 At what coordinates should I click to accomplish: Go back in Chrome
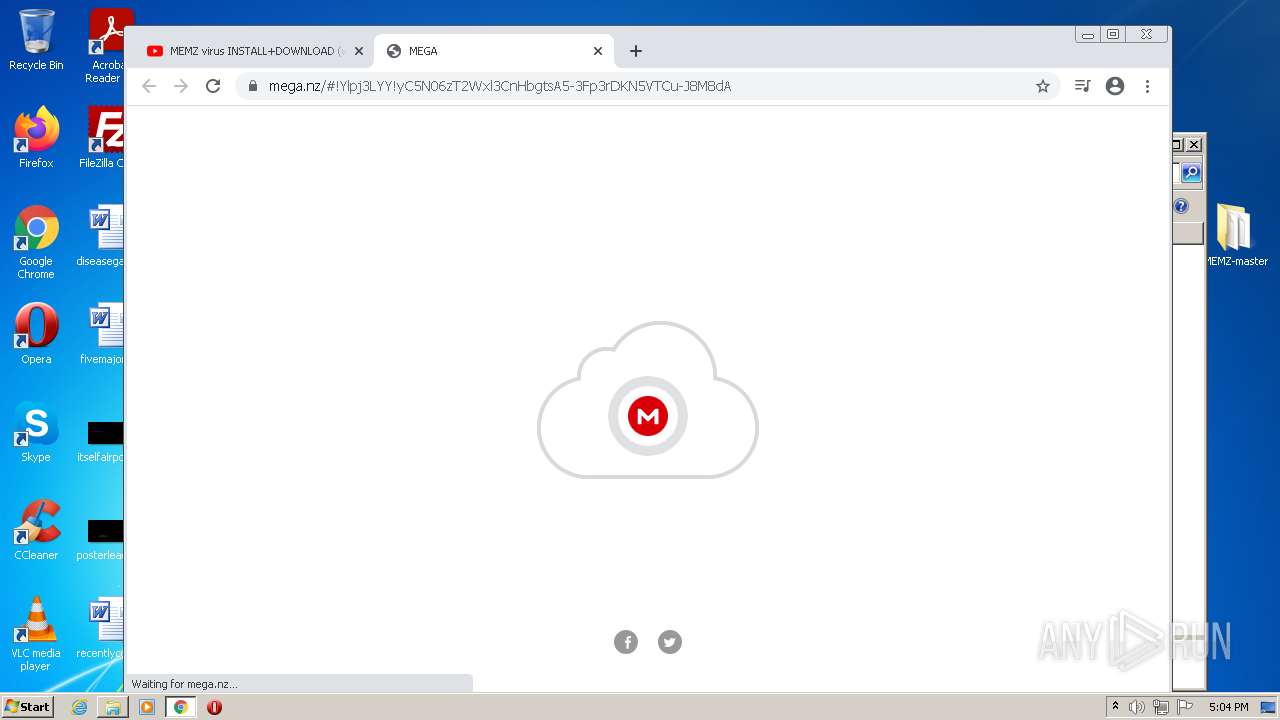(149, 86)
